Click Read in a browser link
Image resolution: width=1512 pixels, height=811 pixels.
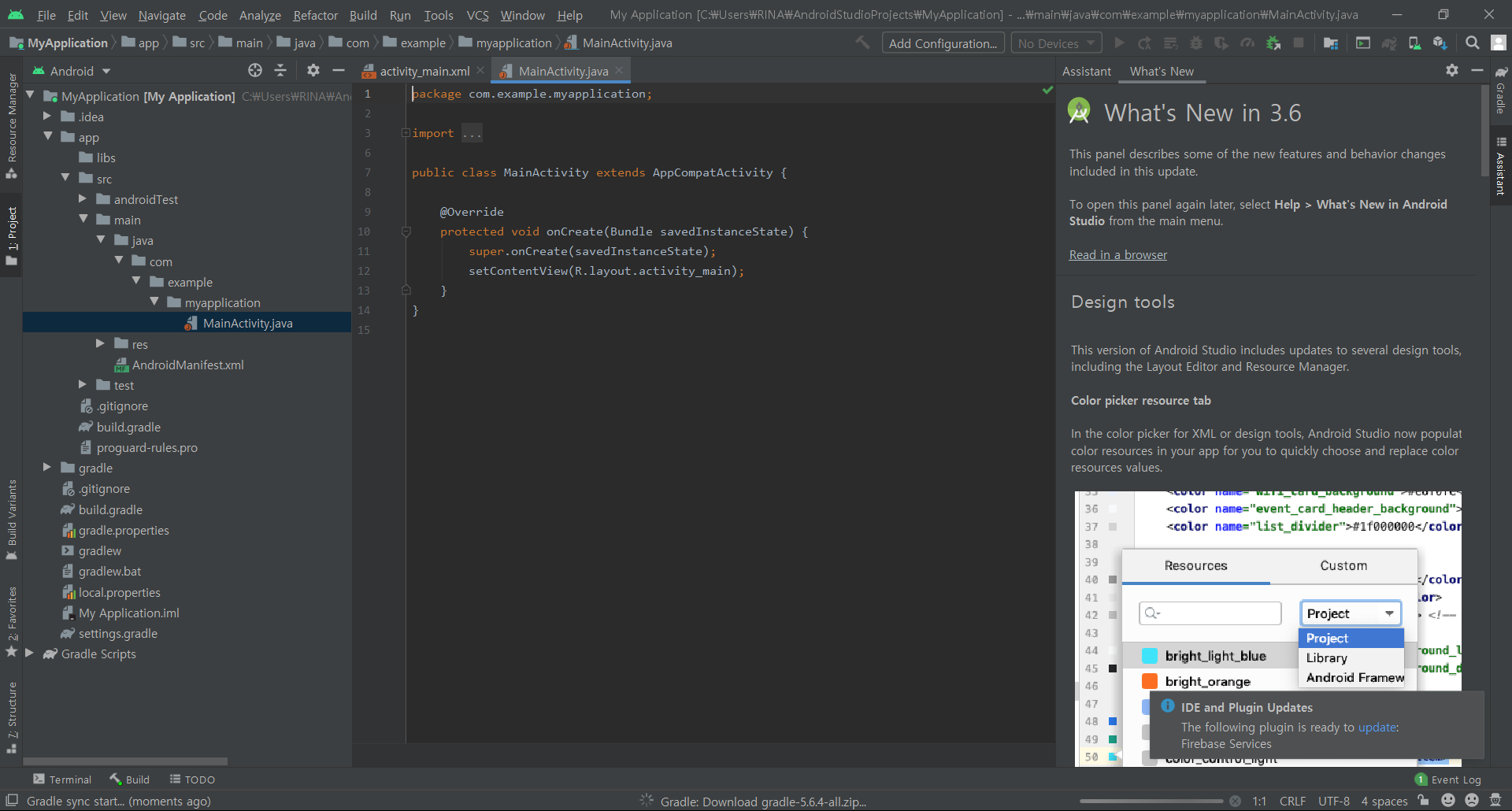(1117, 254)
